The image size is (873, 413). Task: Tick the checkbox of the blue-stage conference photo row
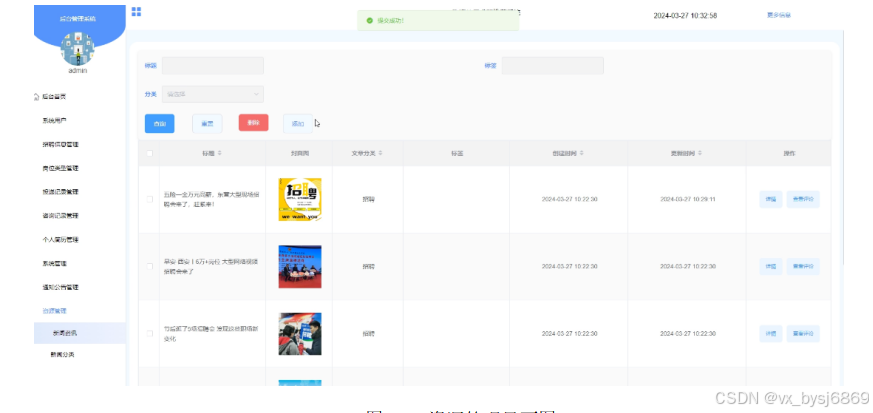[x=149, y=267]
